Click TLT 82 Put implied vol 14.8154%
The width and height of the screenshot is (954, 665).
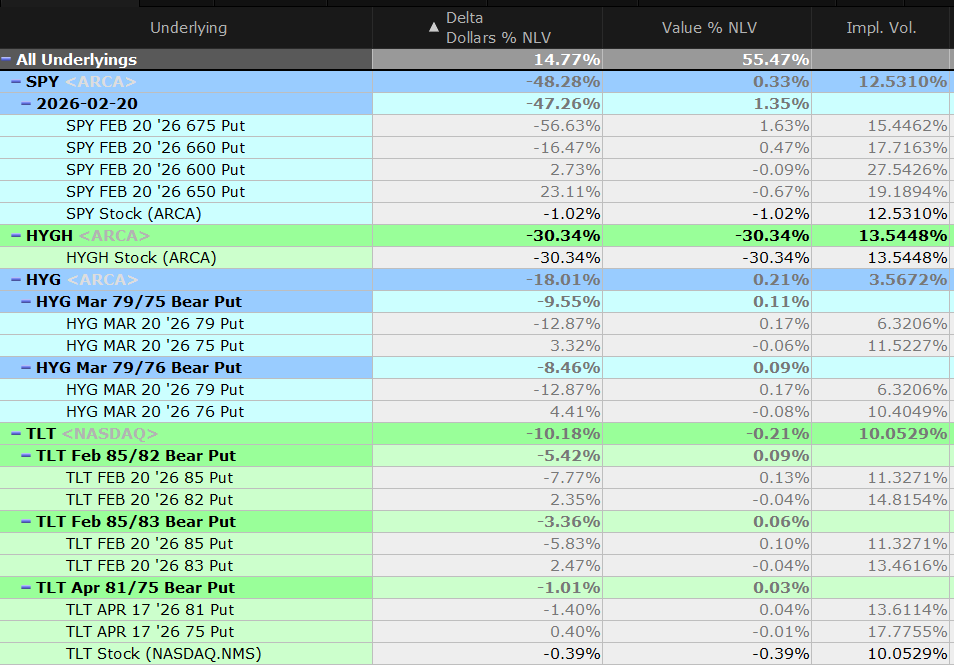(907, 500)
